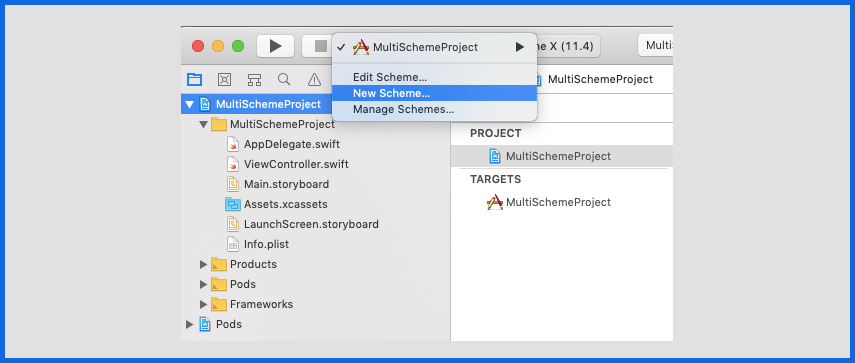Viewport: 855px width, 363px height.
Task: Expand the Pods folder group
Action: coord(203,284)
